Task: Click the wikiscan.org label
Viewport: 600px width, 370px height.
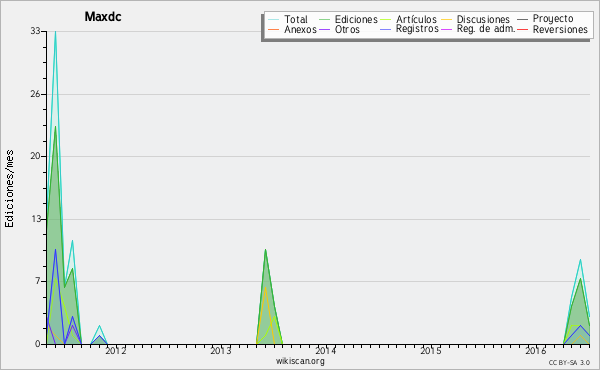Action: (x=300, y=361)
